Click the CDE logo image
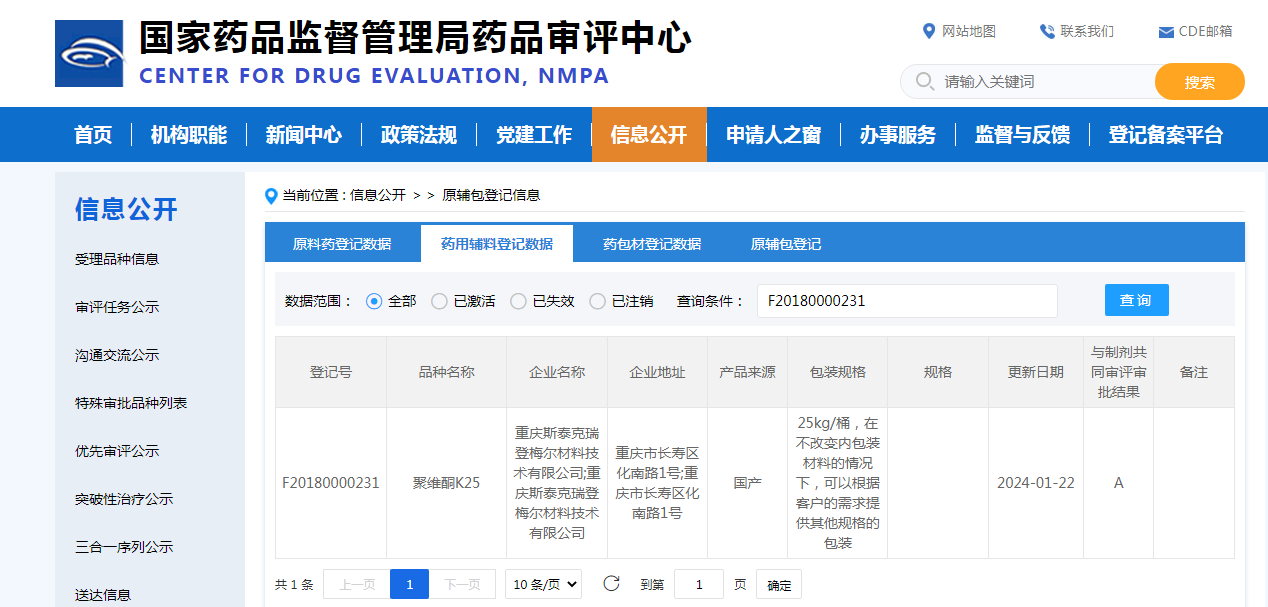Viewport: 1268px width, 607px height. 89,53
